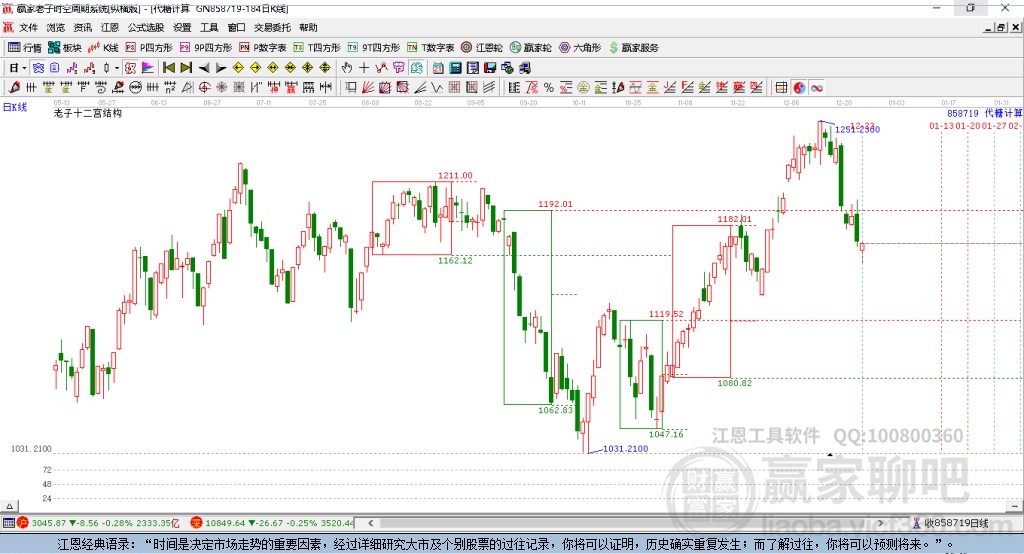Toggle the infinity symbol icon
The height and width of the screenshot is (554, 1024).
point(817,88)
